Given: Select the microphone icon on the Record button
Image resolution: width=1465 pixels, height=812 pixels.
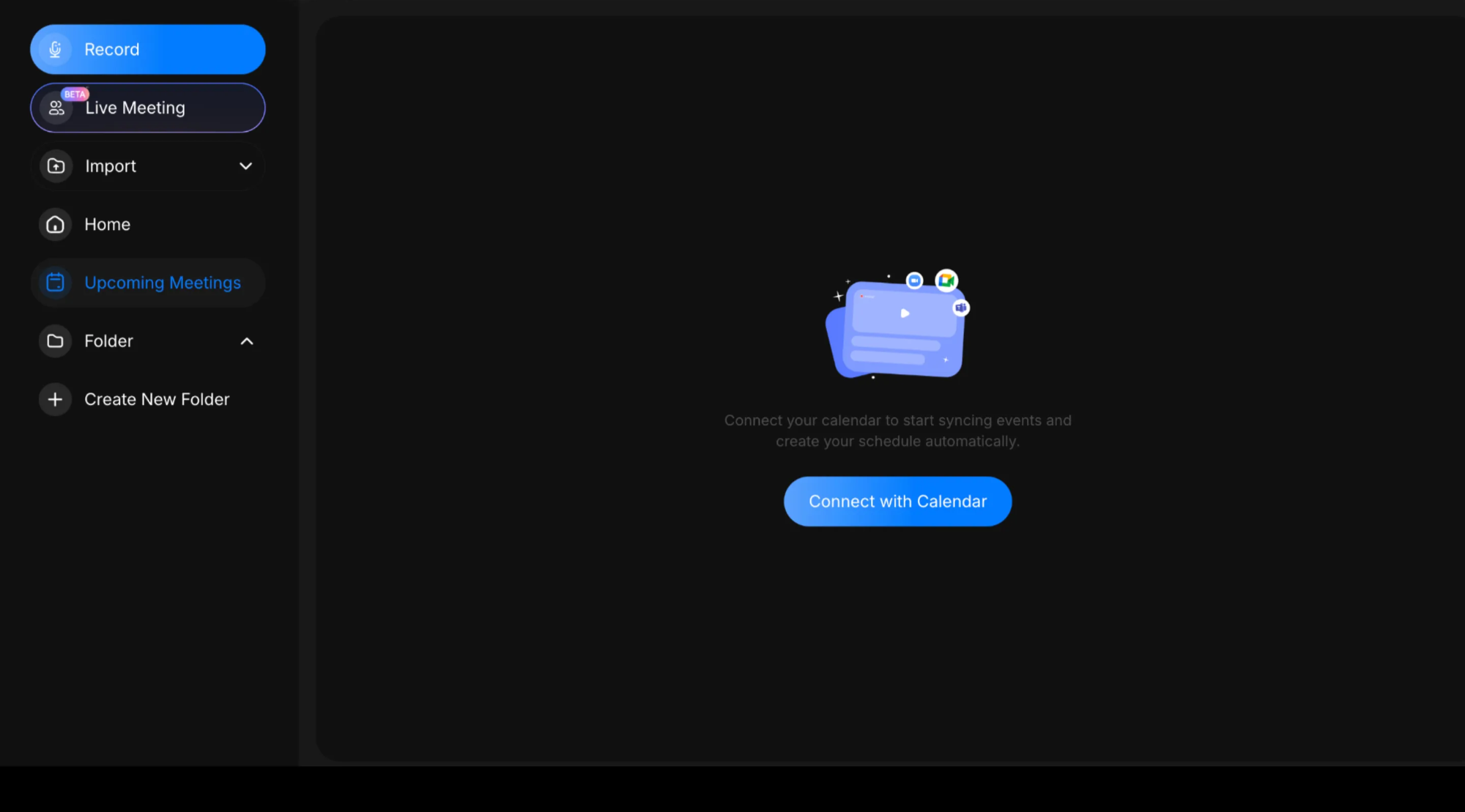Looking at the screenshot, I should 55,49.
